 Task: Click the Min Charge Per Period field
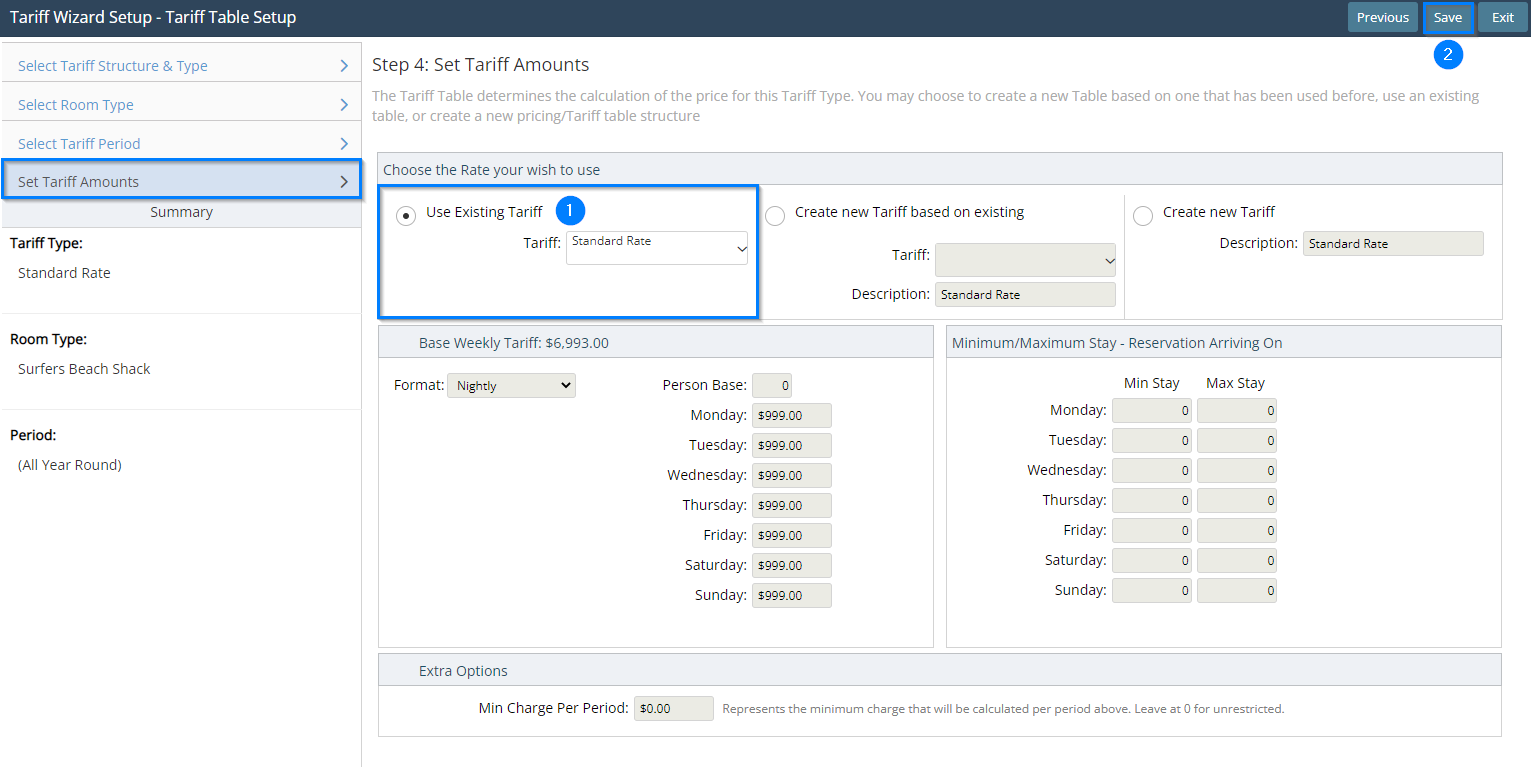coord(673,709)
